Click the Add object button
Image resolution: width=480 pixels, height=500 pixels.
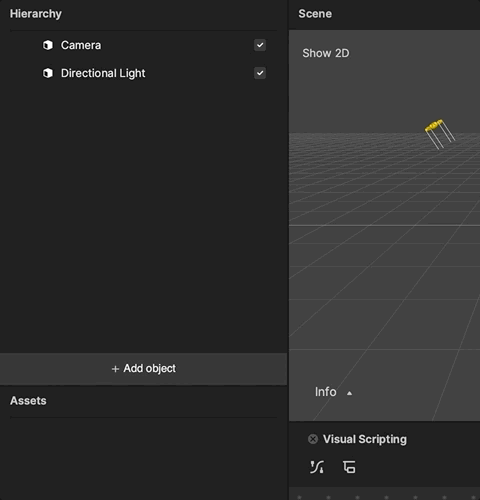(x=143, y=369)
